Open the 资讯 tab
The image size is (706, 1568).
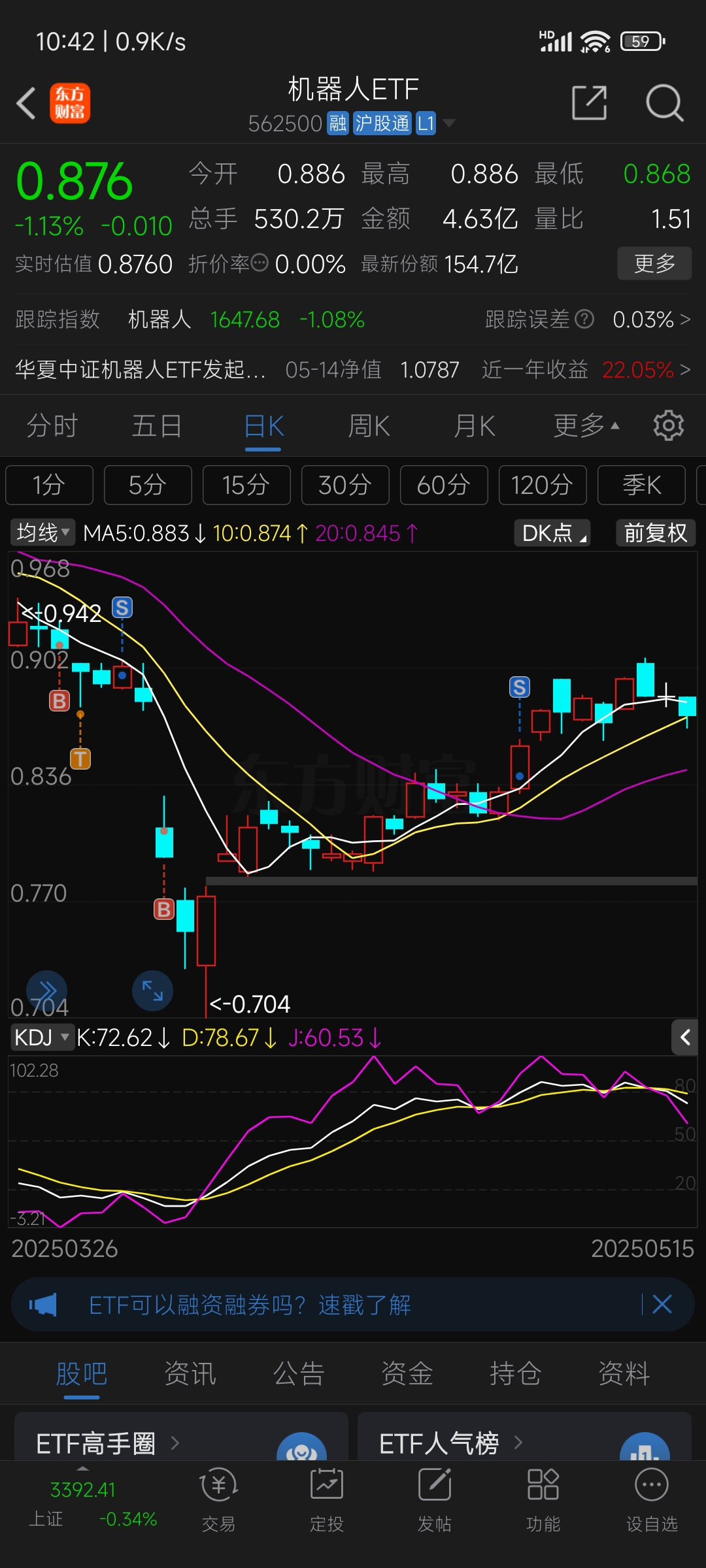coord(190,1373)
